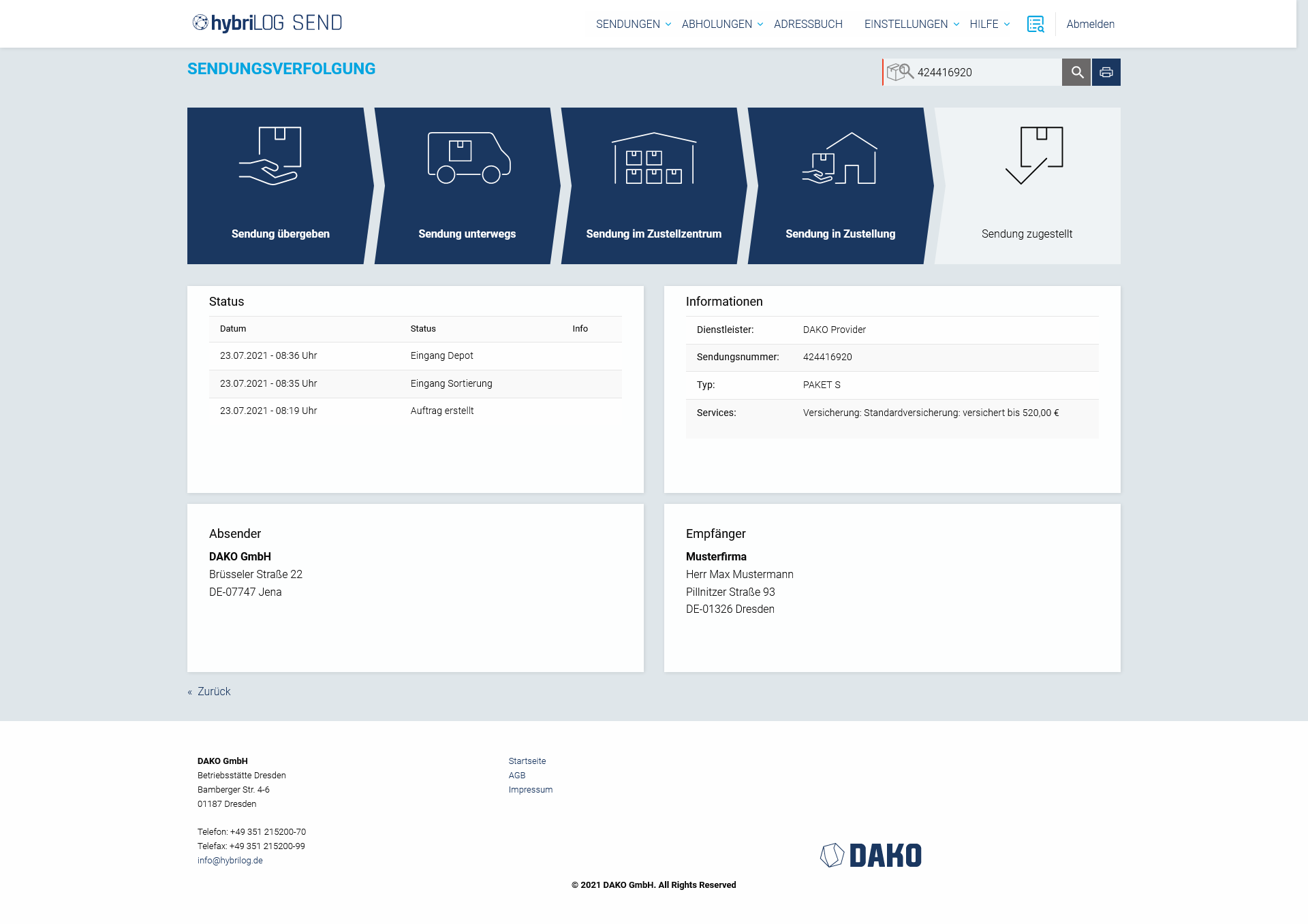This screenshot has width=1308, height=924.
Task: Click the Info column header
Action: 580,328
